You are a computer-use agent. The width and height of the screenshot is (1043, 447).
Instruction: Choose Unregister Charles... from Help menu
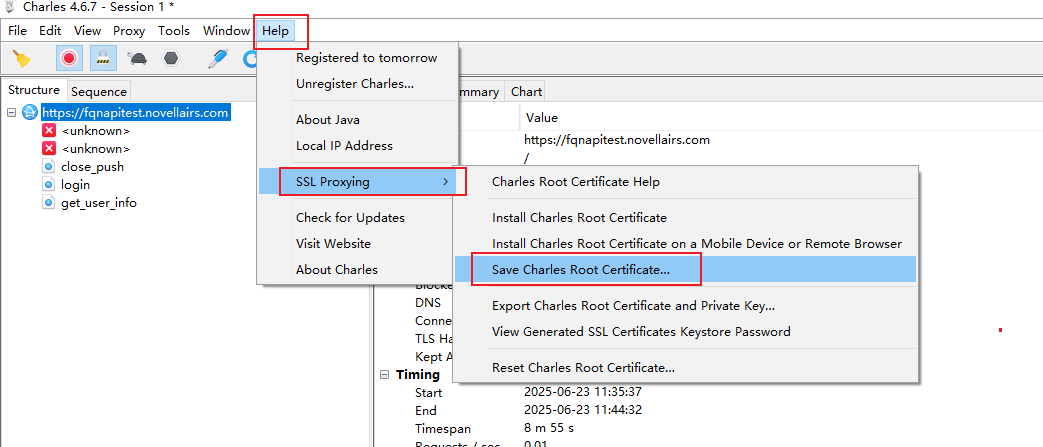click(x=358, y=84)
